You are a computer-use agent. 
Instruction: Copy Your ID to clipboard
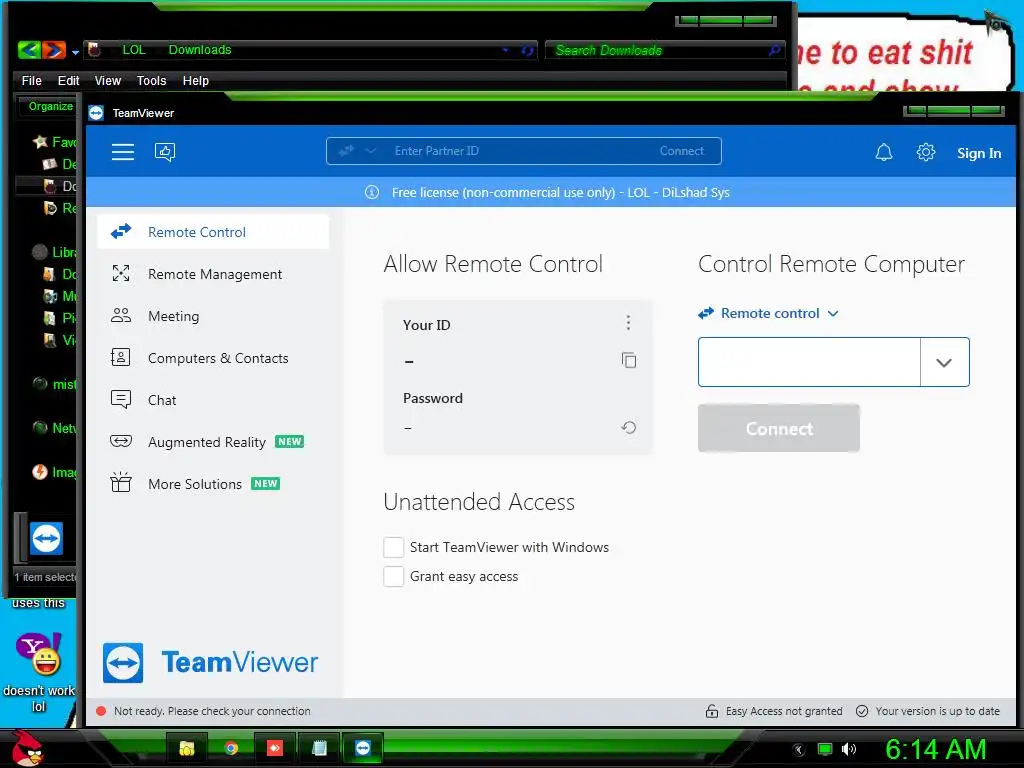pyautogui.click(x=628, y=360)
